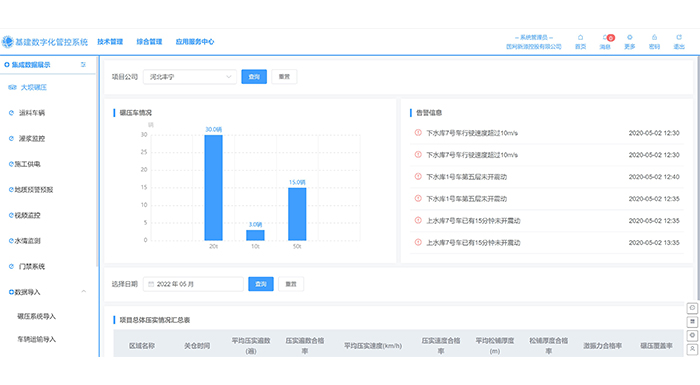Click 重置 button next to date field
This screenshot has width=700, height=385.
click(x=291, y=284)
